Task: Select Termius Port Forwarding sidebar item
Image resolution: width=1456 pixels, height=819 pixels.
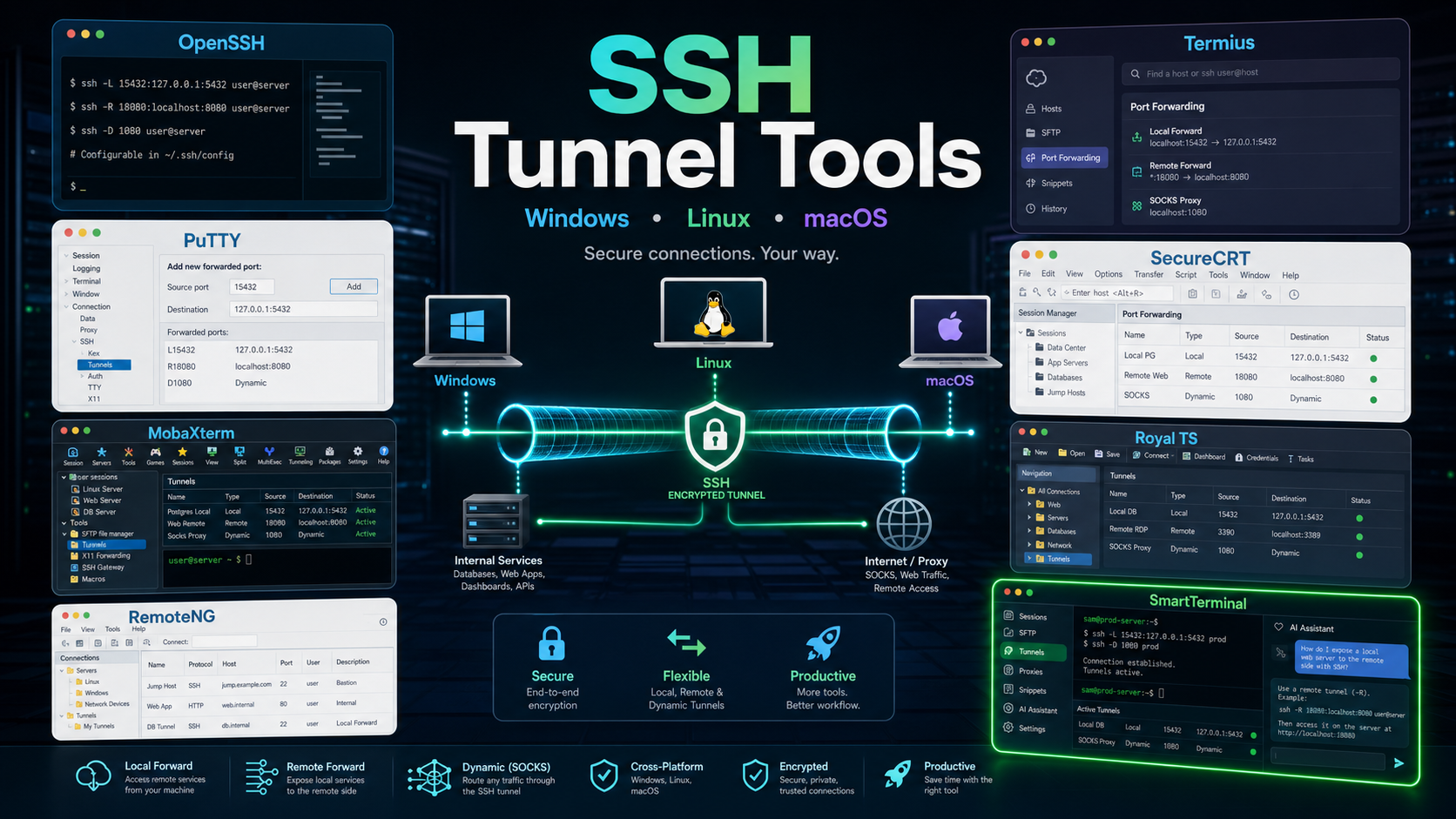Action: click(1064, 158)
